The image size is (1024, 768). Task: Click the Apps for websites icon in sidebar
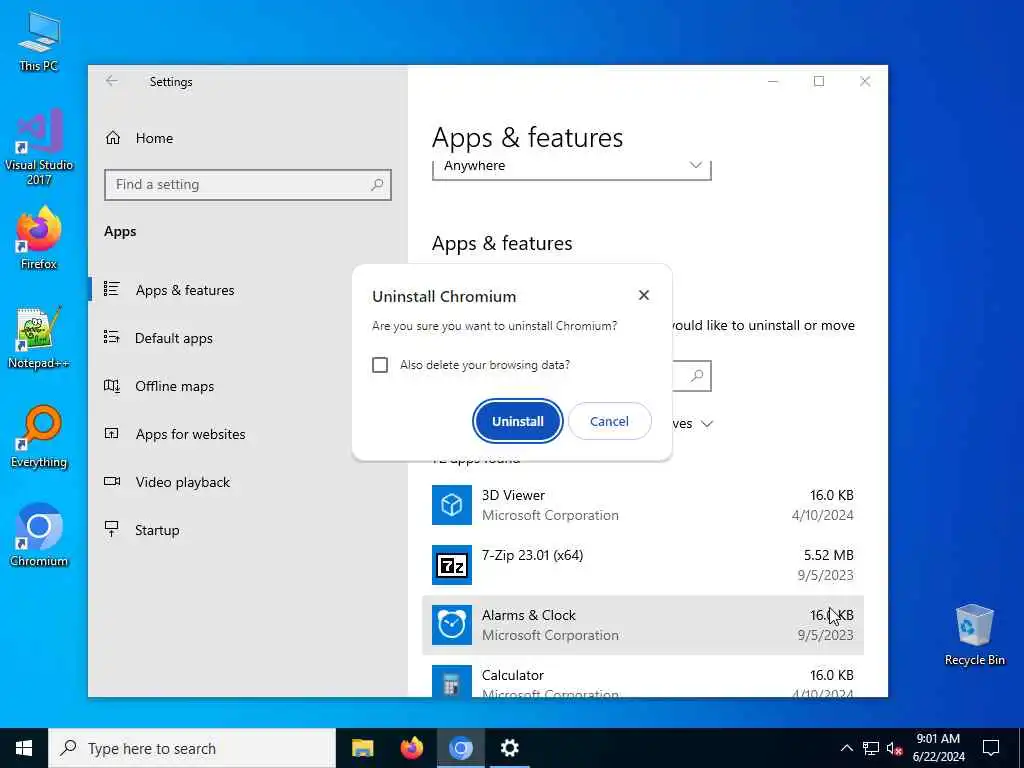coord(112,433)
